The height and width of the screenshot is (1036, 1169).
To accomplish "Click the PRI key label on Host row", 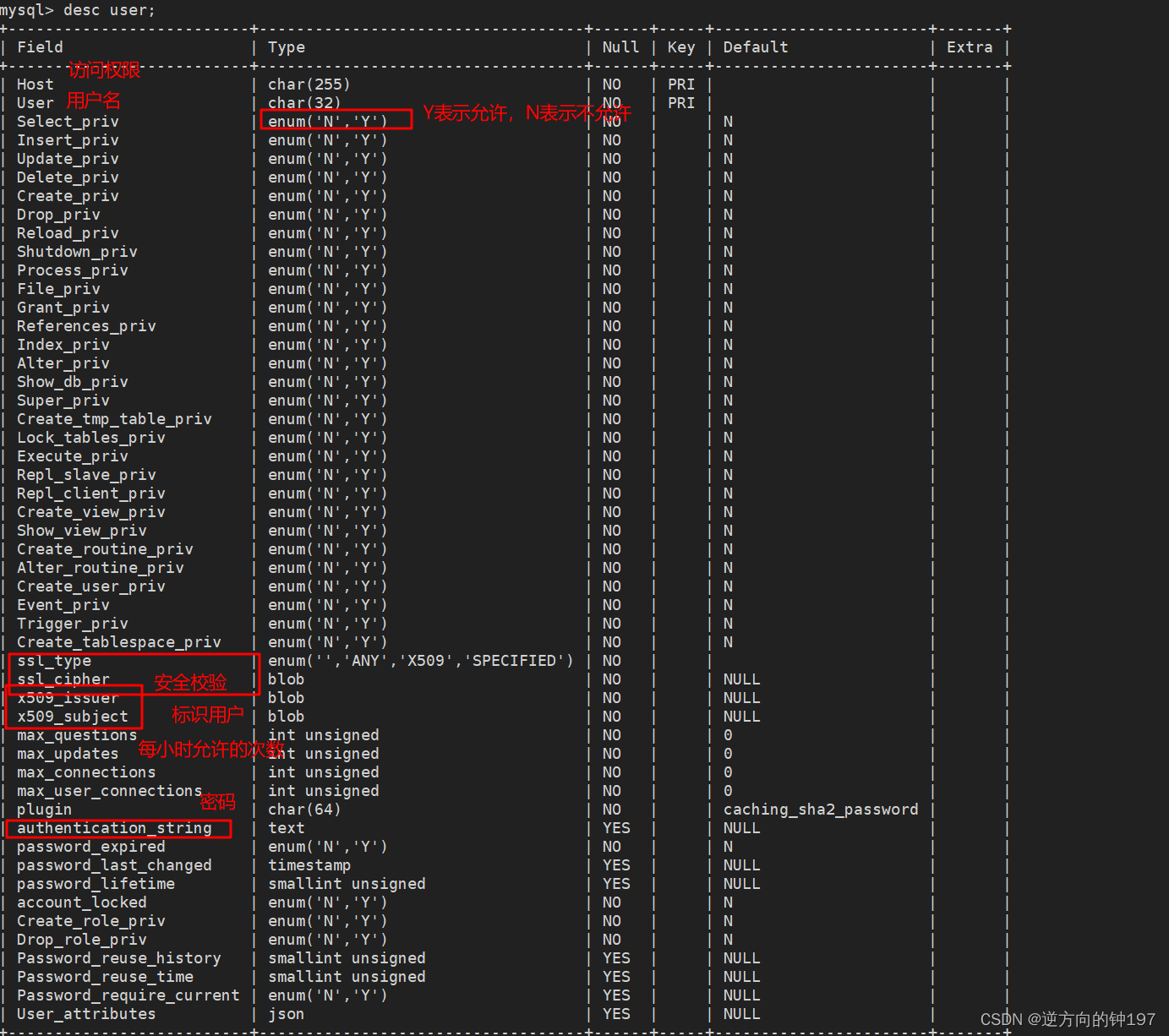I will (681, 84).
